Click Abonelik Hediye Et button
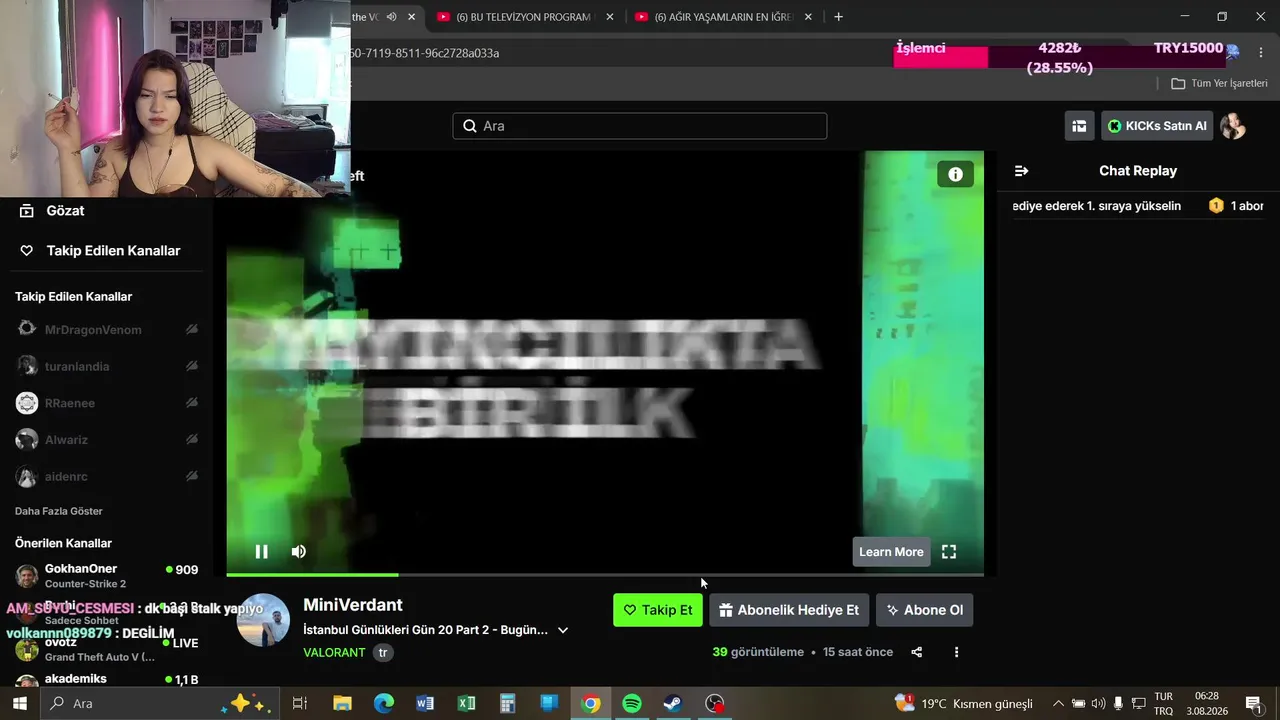The height and width of the screenshot is (720, 1280). [789, 610]
